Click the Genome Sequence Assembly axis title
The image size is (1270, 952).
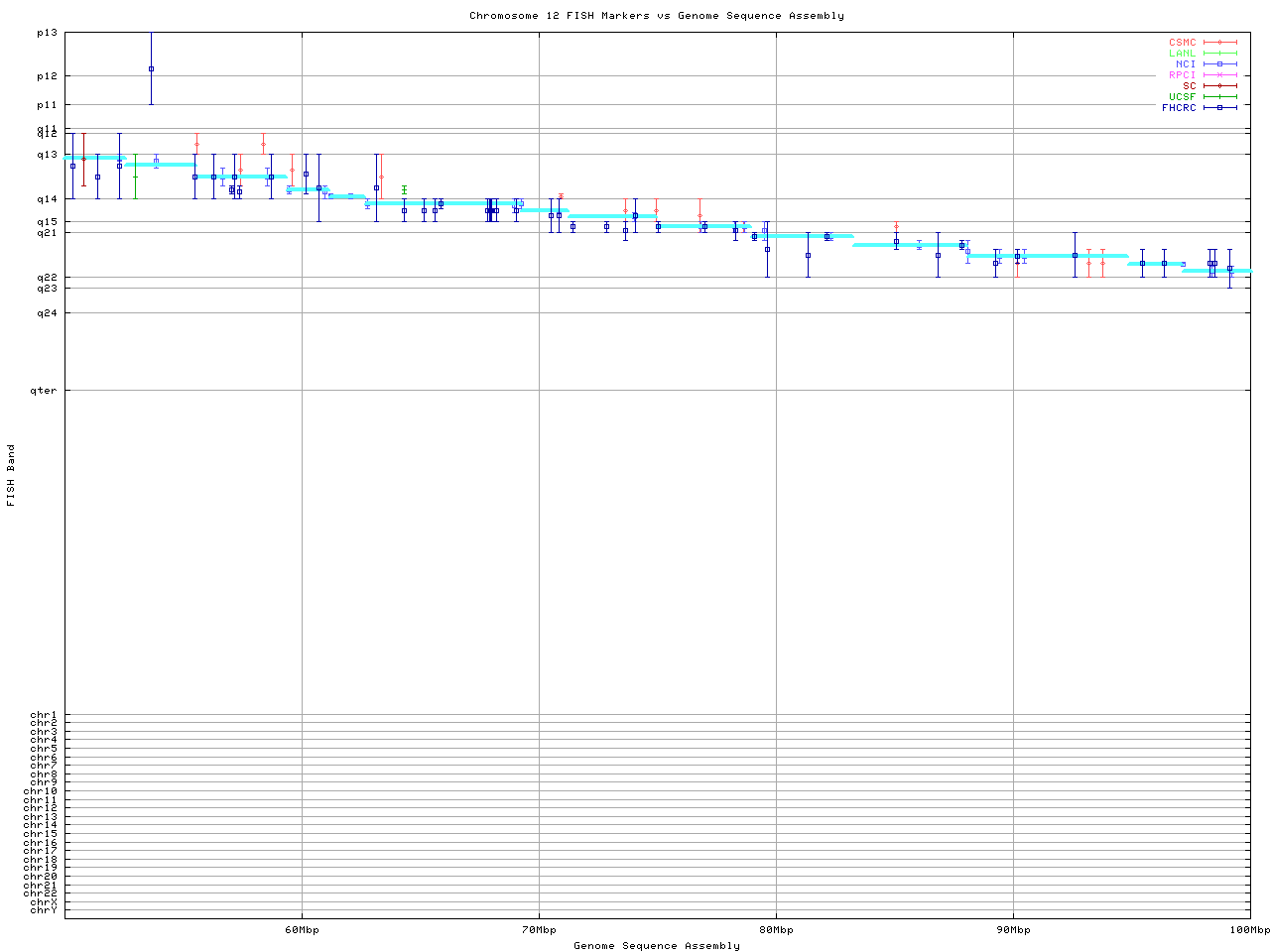[656, 946]
